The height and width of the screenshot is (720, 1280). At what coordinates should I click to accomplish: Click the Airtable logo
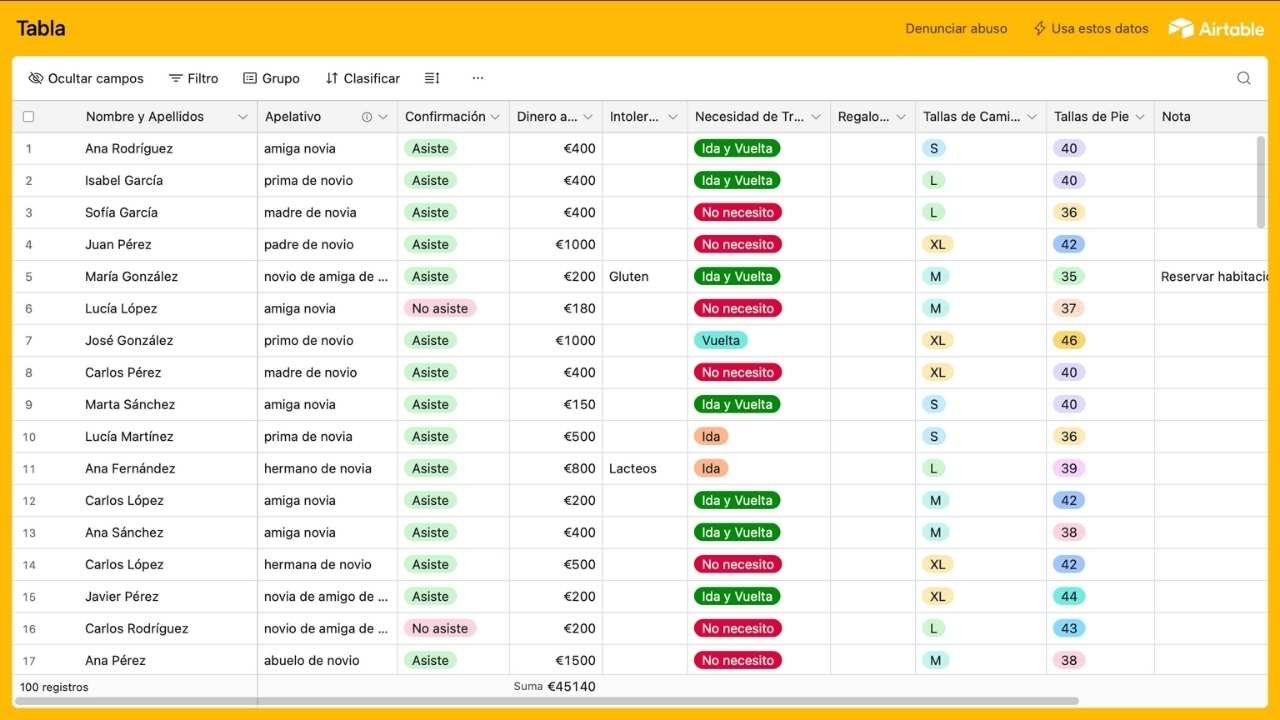coord(1216,28)
